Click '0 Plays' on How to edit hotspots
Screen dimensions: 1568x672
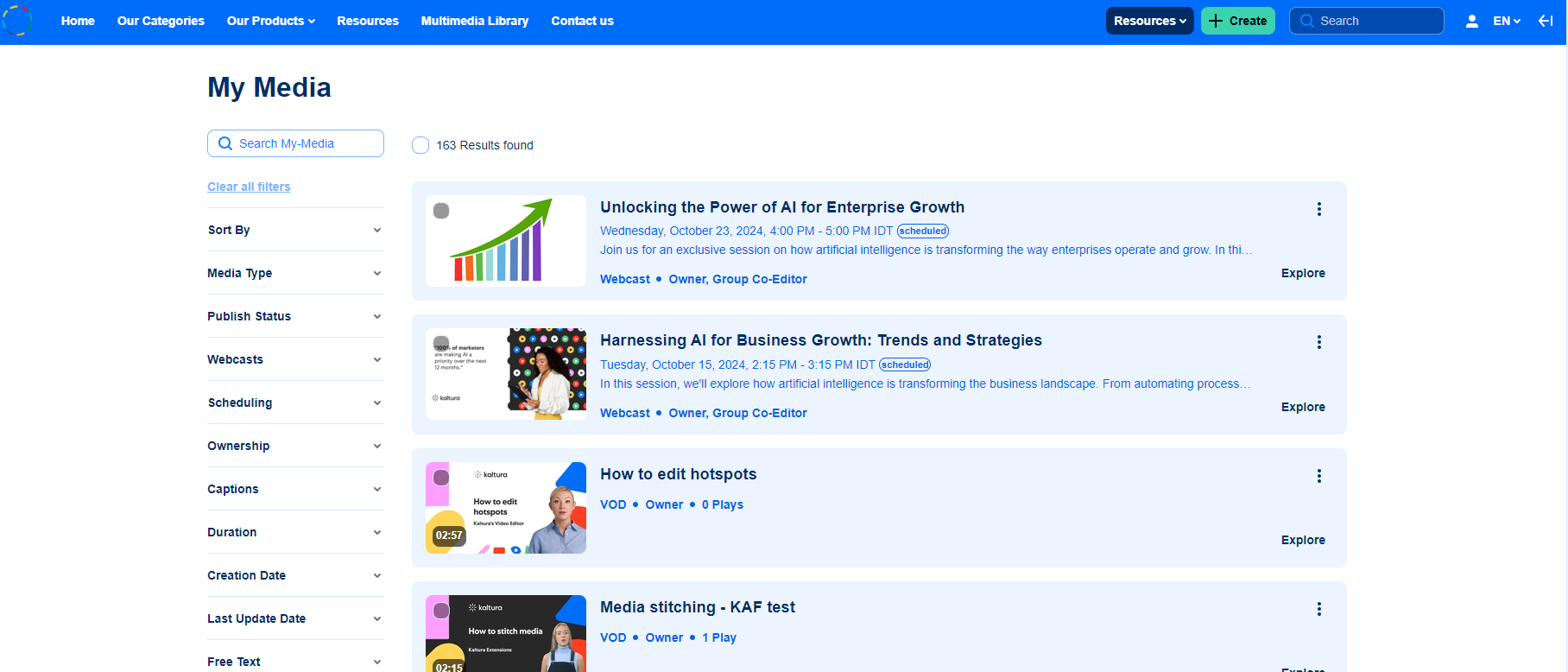point(723,504)
